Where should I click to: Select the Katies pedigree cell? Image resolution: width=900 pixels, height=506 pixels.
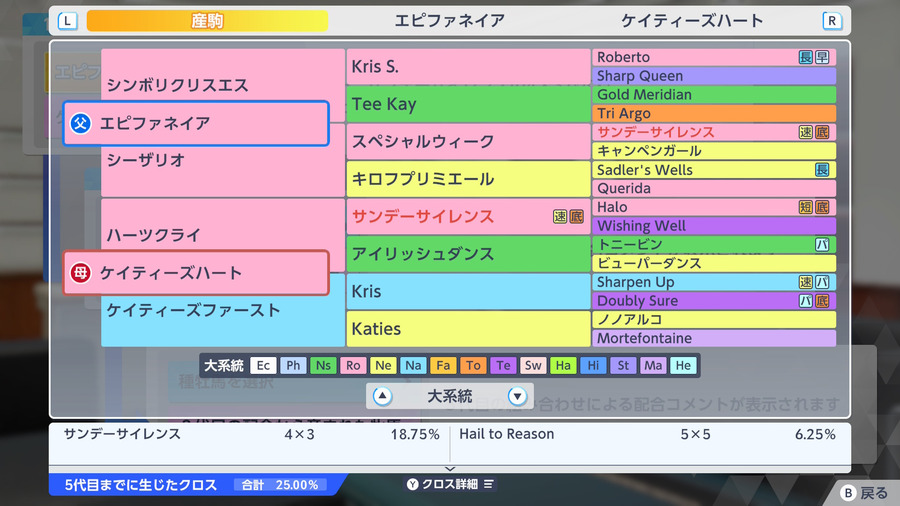pyautogui.click(x=468, y=329)
